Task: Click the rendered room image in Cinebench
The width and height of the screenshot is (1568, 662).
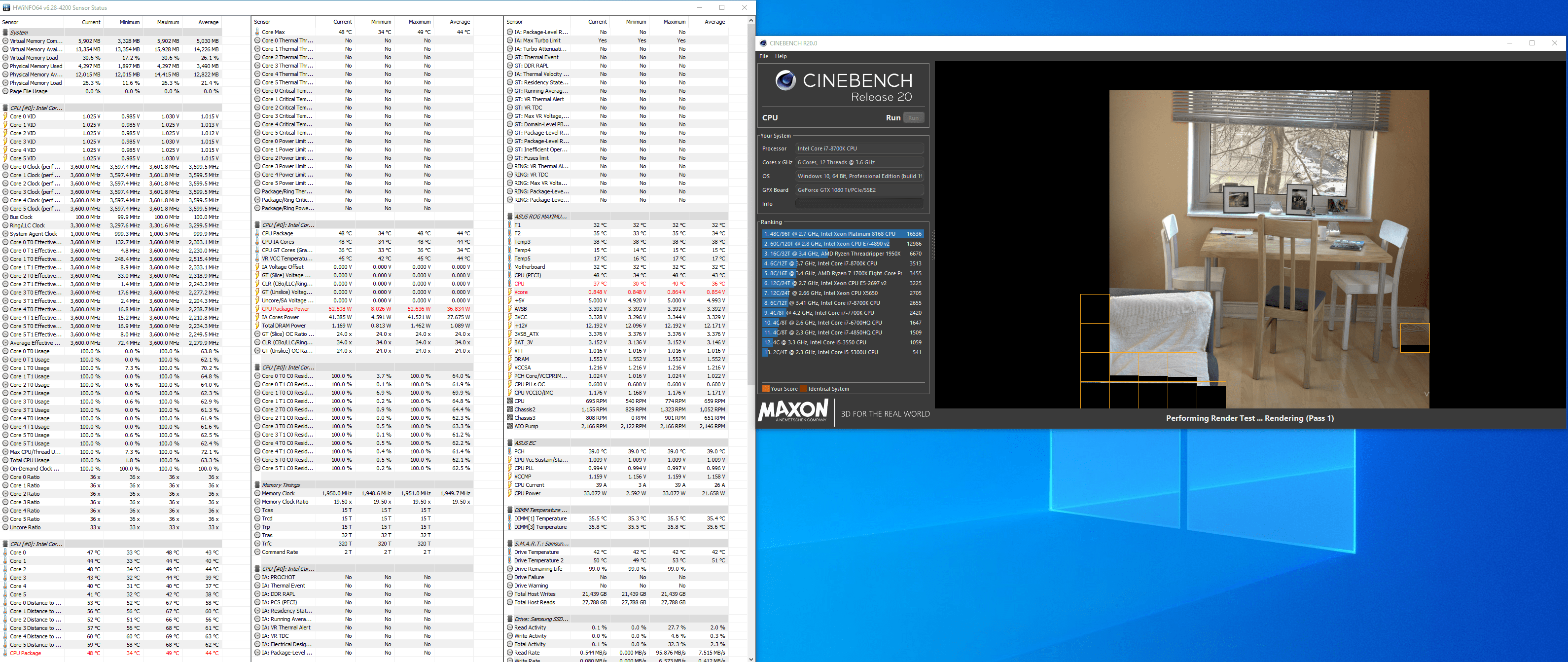Action: 1269,250
